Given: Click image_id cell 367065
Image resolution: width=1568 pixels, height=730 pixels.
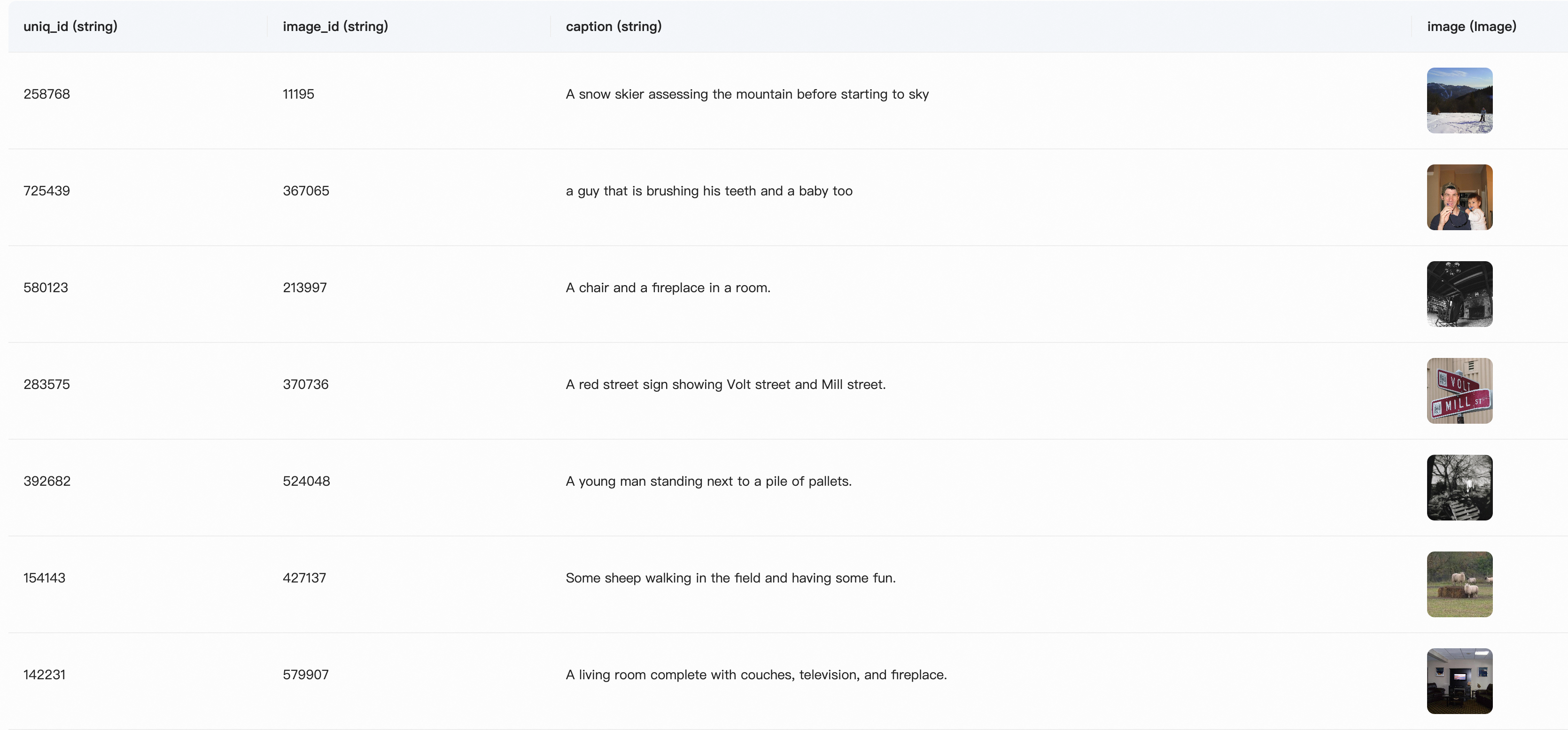Looking at the screenshot, I should (x=306, y=191).
